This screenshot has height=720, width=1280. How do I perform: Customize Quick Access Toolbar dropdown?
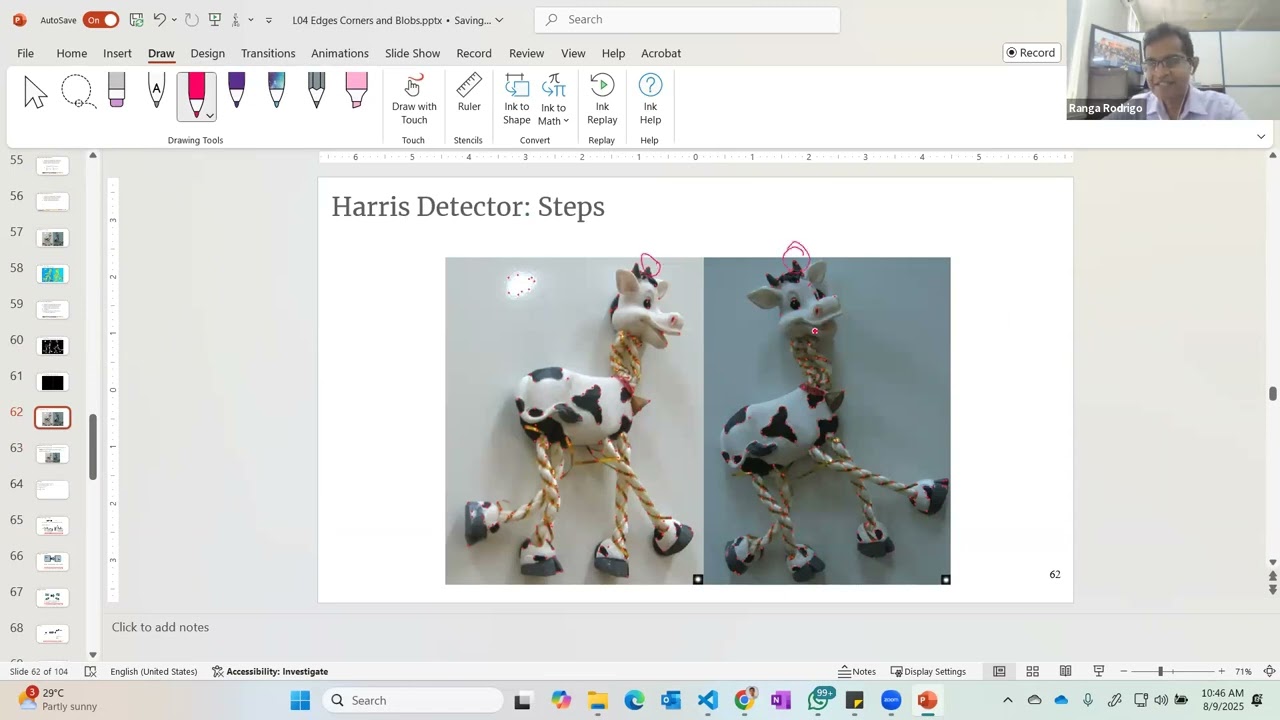click(x=268, y=20)
